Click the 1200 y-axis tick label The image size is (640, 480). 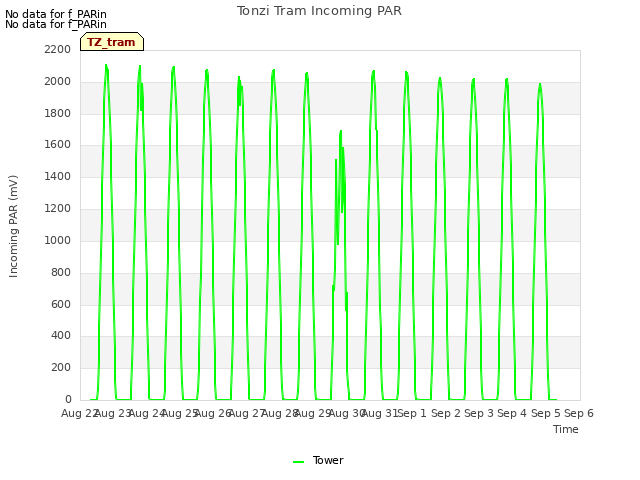(58, 208)
